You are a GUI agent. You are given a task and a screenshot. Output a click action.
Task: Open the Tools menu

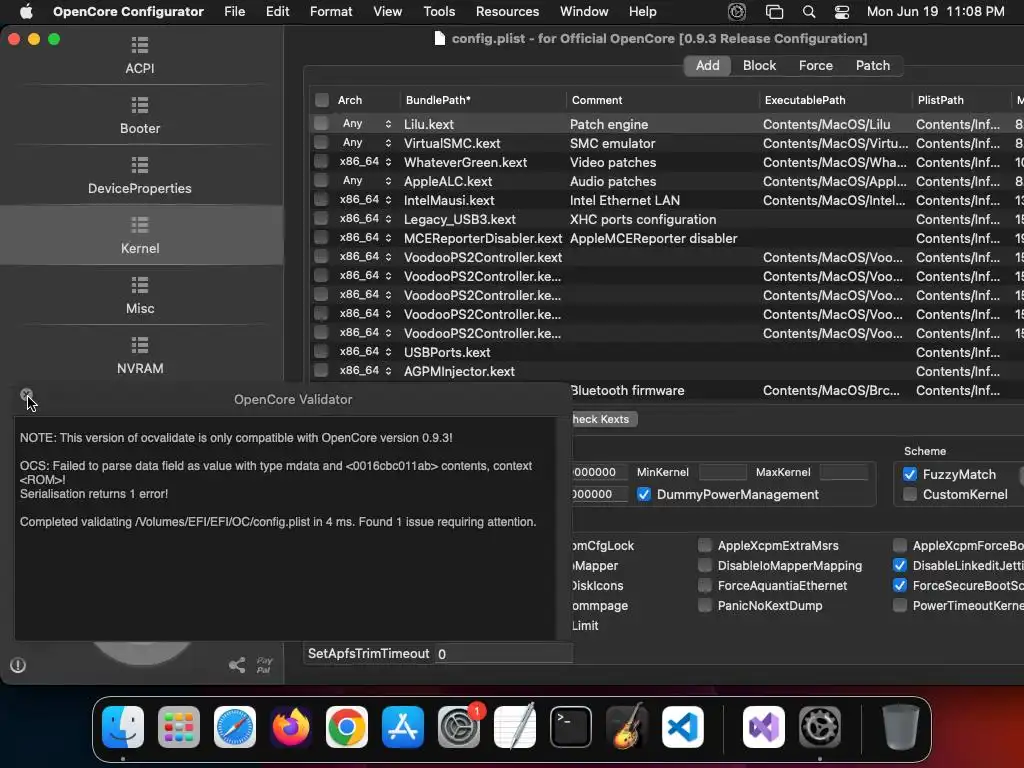coord(439,12)
